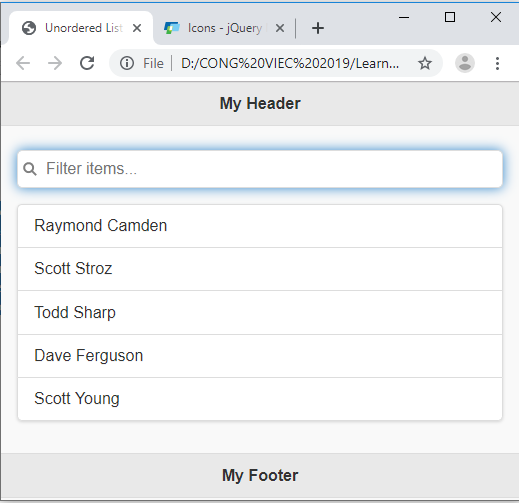Viewport: 519px width, 503px height.
Task: Focus the Filter items search field
Action: [260, 169]
